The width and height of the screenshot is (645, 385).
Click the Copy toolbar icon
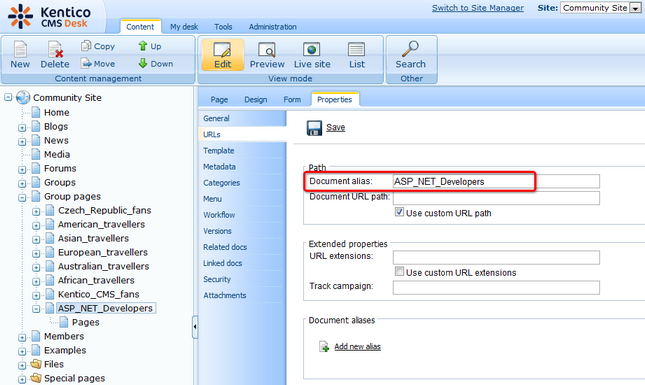(x=86, y=46)
